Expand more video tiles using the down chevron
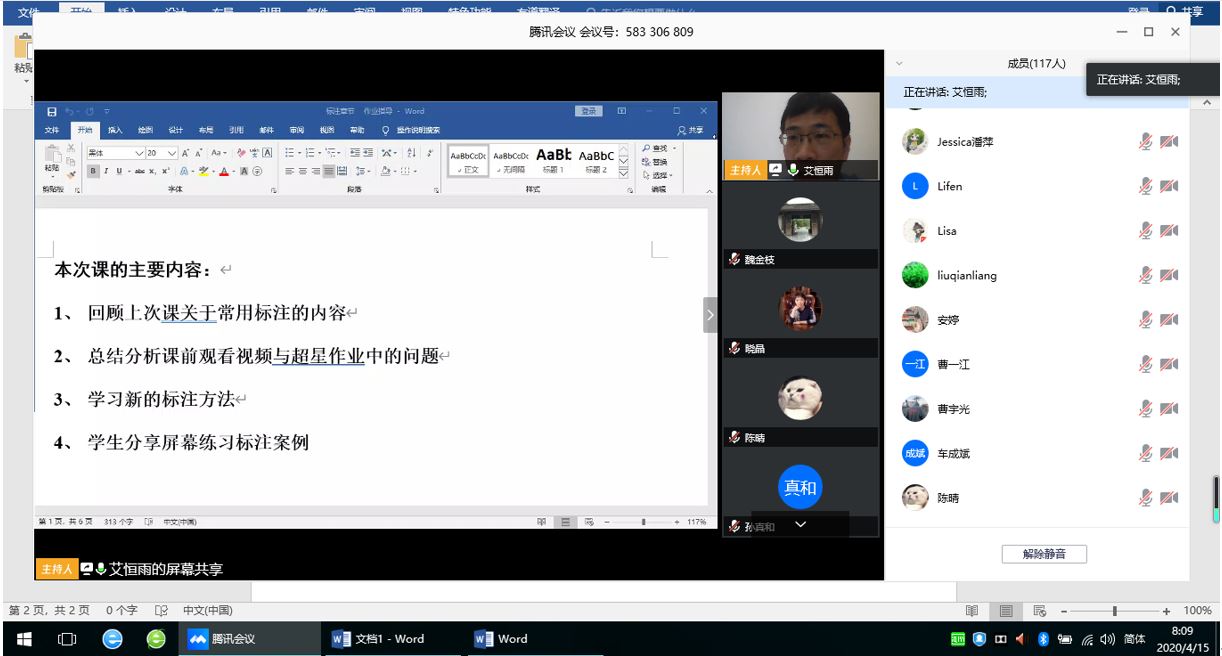1222x656 pixels. tap(800, 524)
